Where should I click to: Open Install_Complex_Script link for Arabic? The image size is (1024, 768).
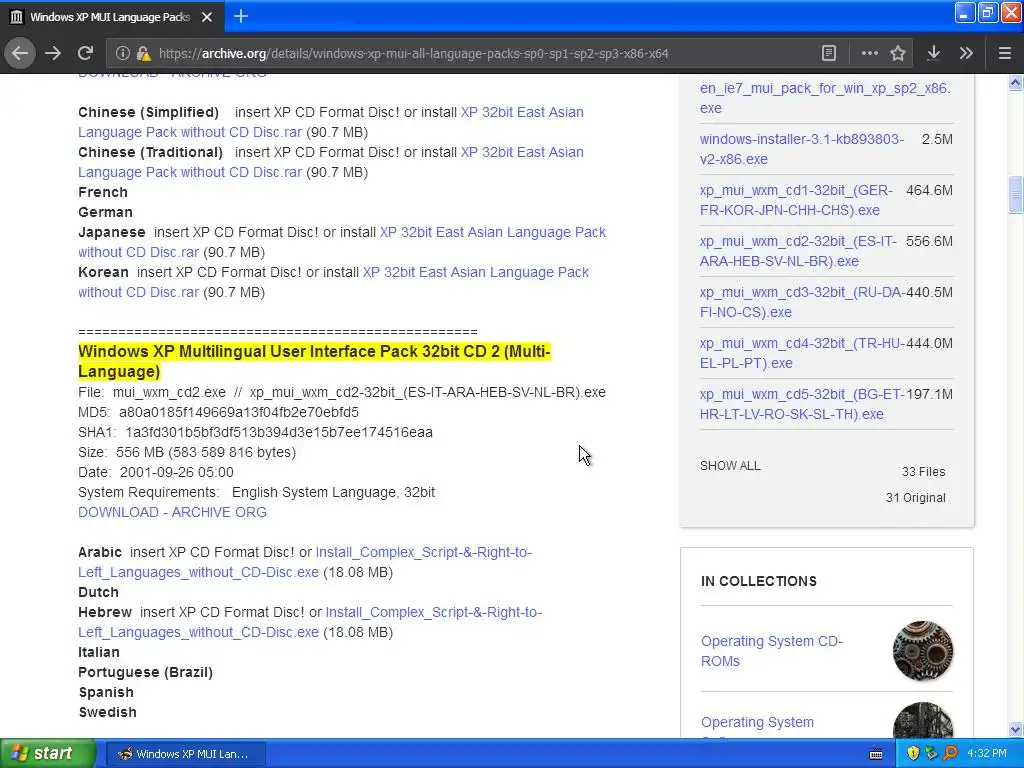[305, 562]
